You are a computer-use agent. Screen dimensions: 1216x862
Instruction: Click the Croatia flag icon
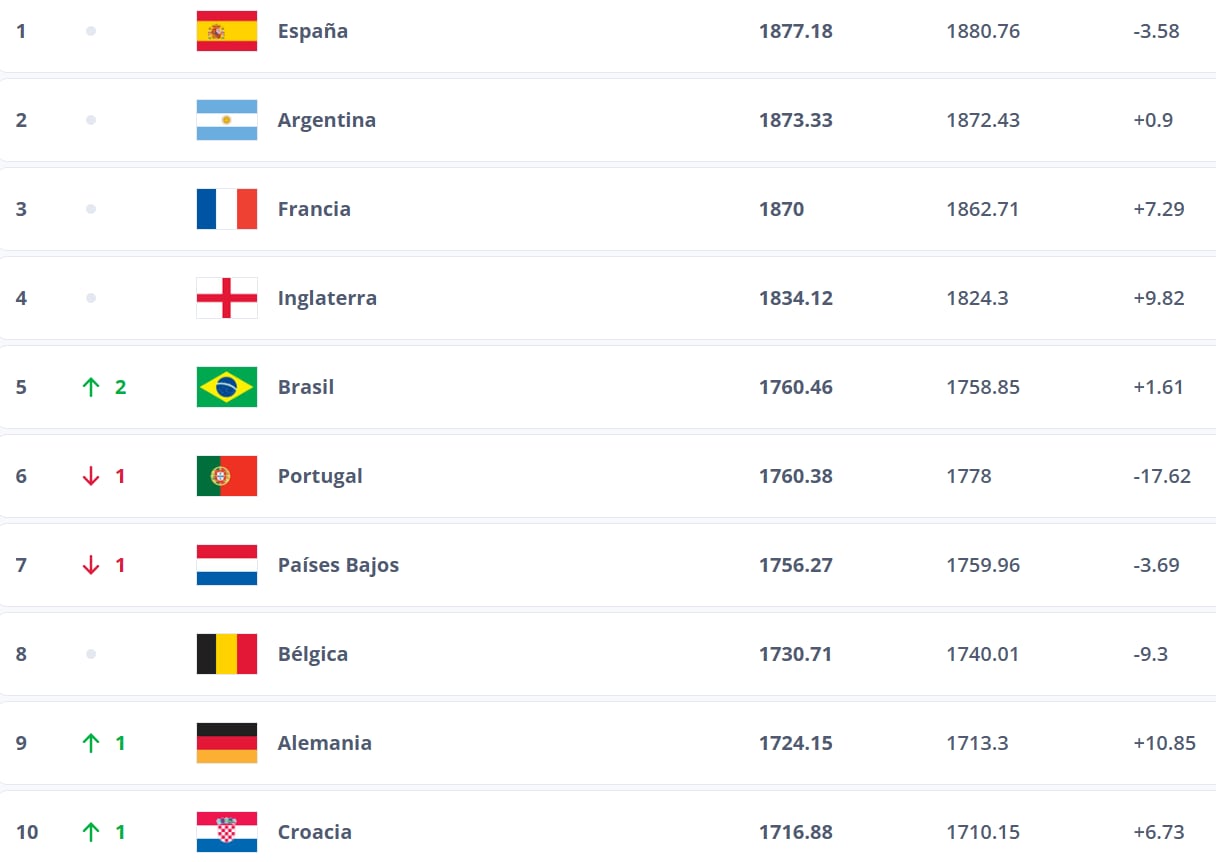click(x=227, y=832)
